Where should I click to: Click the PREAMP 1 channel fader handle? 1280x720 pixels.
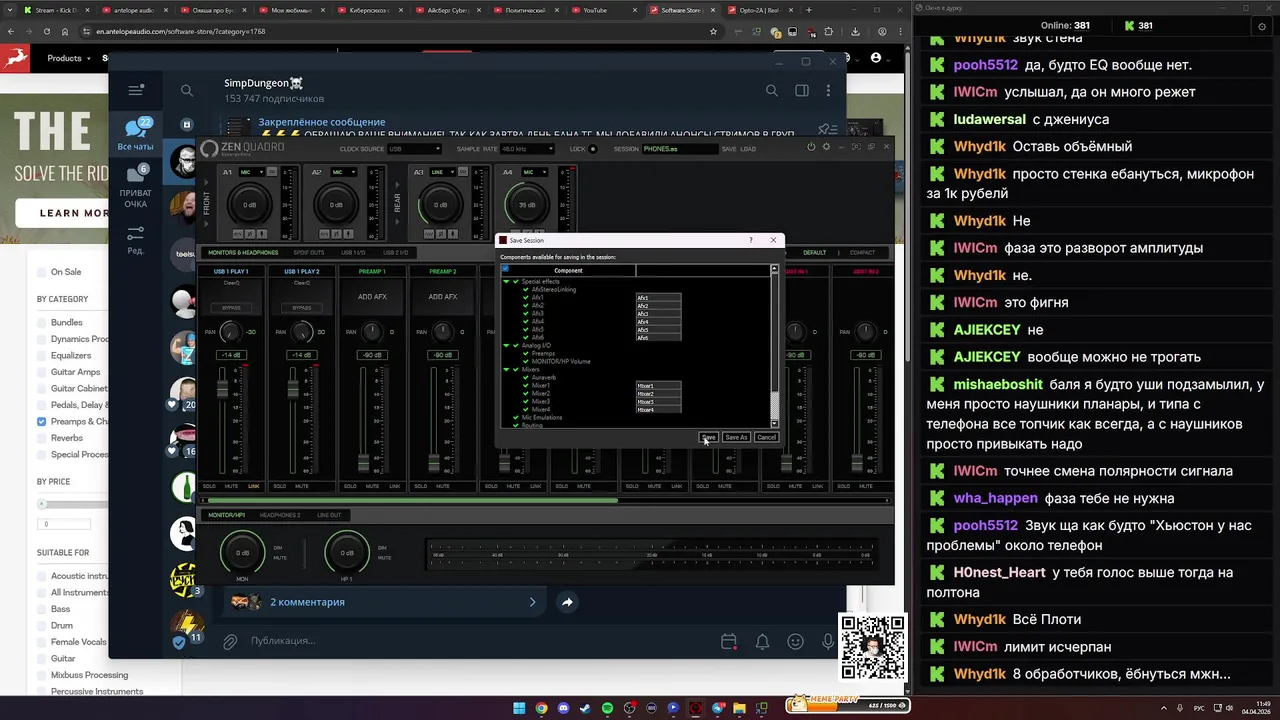(363, 463)
